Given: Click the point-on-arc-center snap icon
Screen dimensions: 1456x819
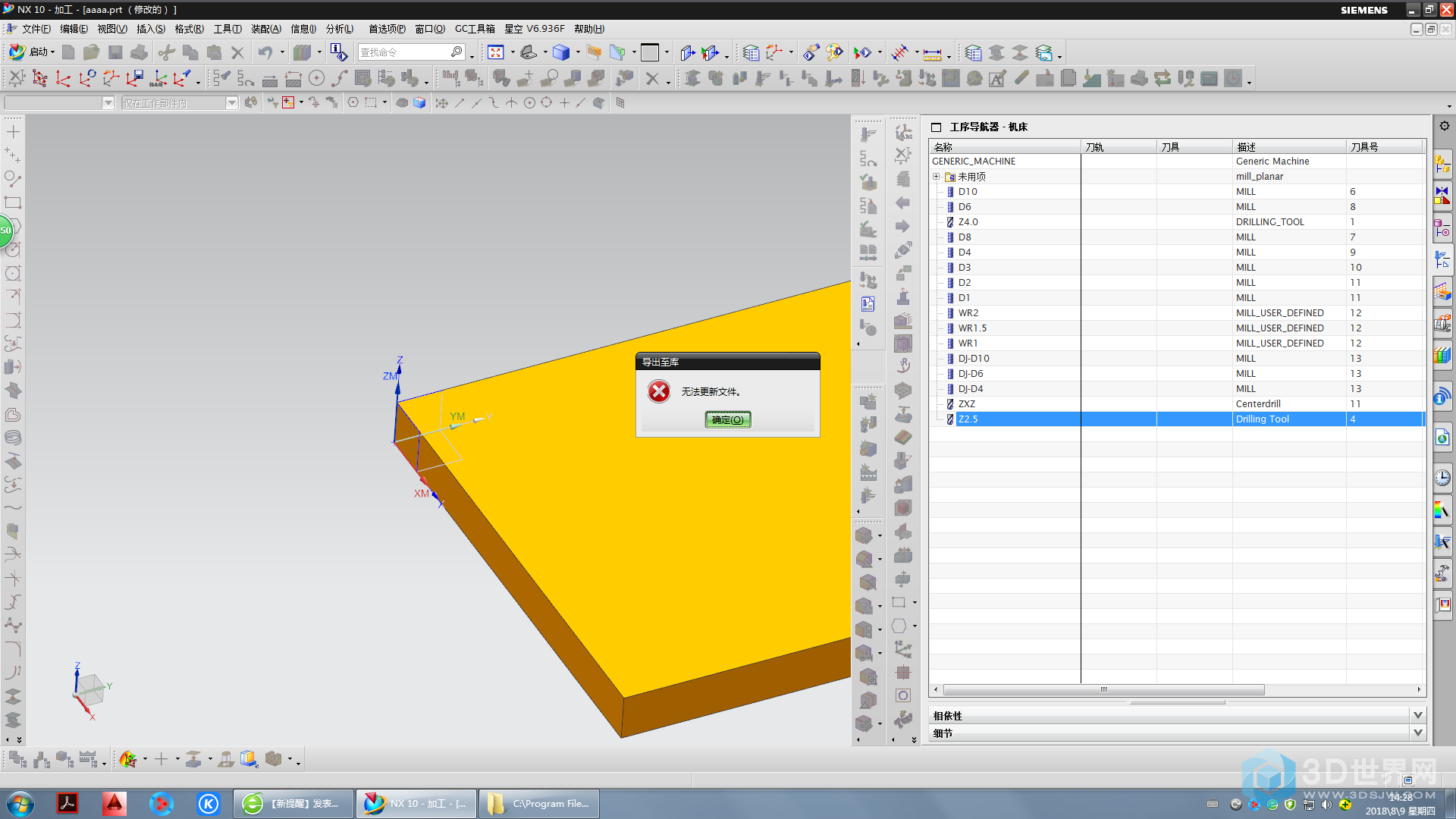Looking at the screenshot, I should (530, 102).
